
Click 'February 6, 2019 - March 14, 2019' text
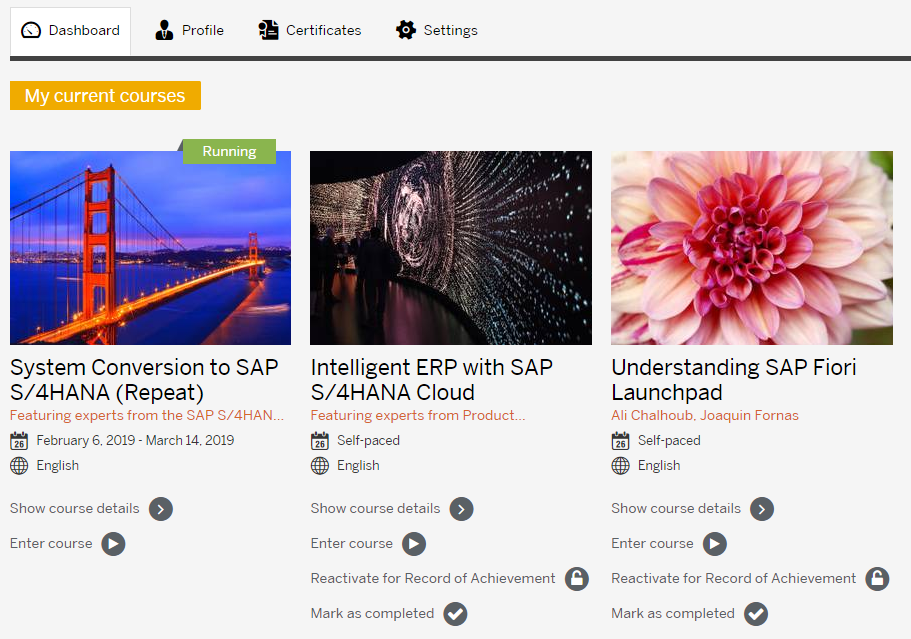[x=135, y=440]
